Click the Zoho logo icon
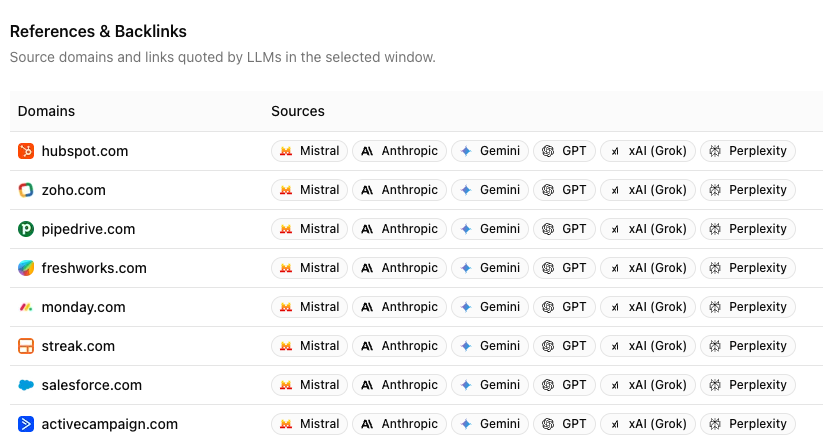 (x=26, y=190)
